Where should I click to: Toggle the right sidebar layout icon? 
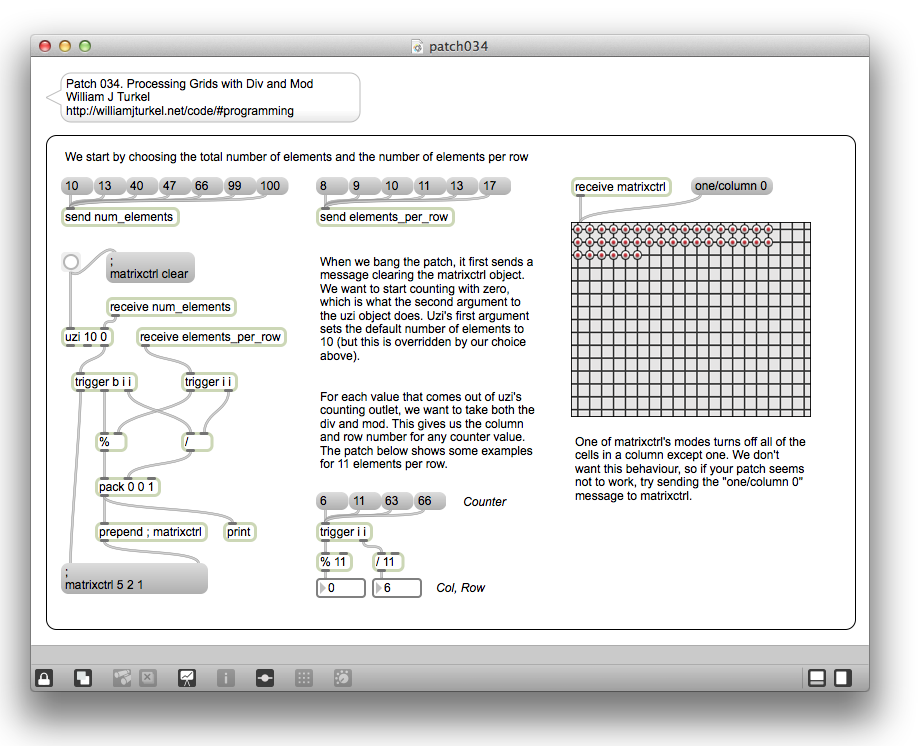tap(843, 678)
